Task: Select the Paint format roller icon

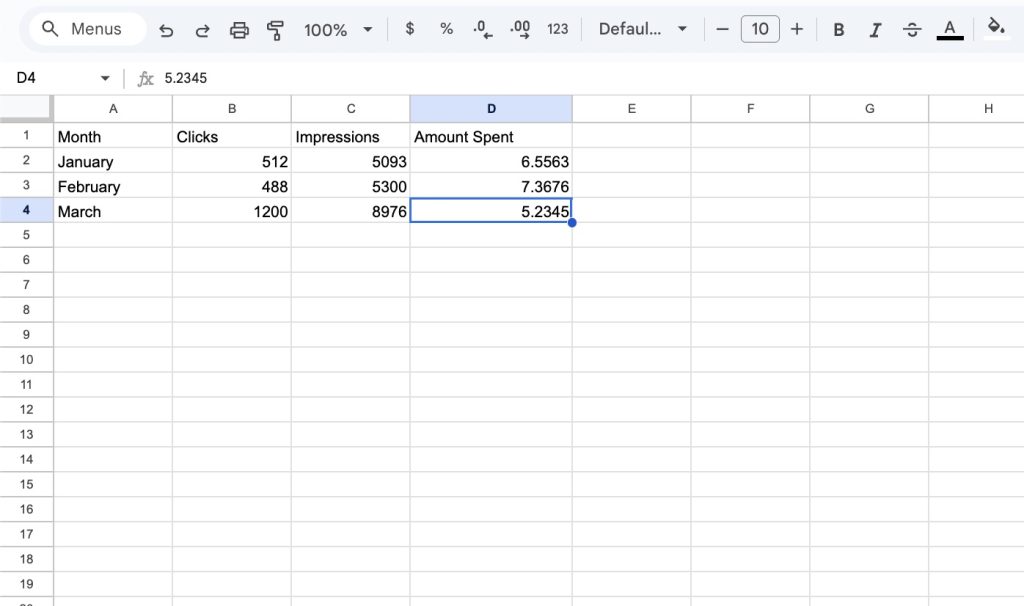Action: pos(275,30)
